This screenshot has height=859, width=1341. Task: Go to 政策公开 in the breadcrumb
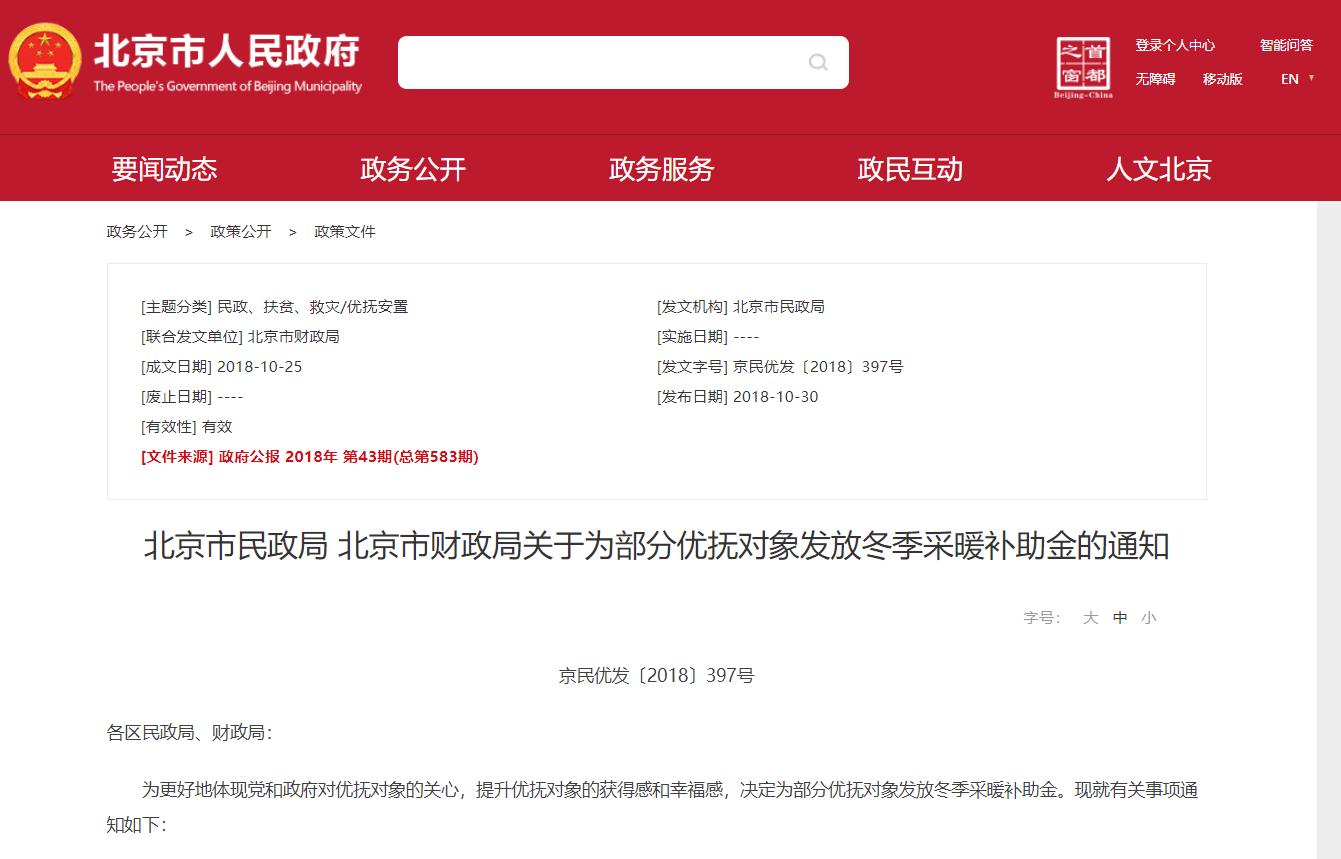coord(241,231)
